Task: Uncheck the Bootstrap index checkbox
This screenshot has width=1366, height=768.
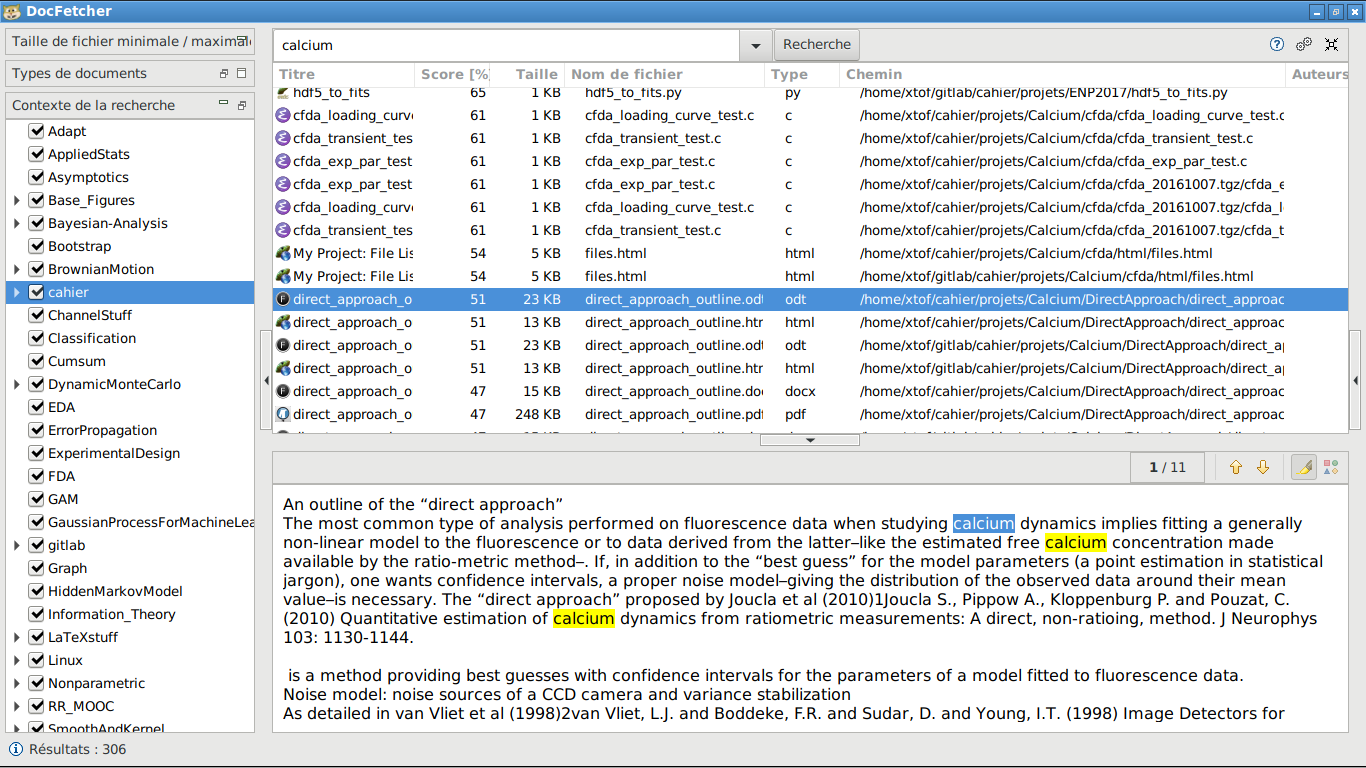Action: click(37, 246)
